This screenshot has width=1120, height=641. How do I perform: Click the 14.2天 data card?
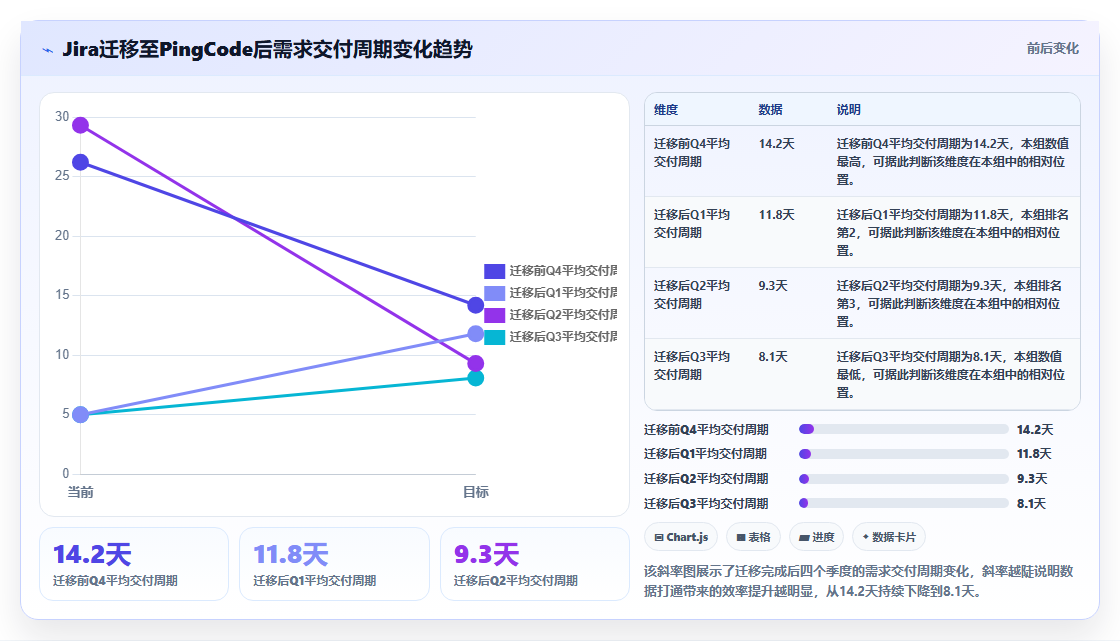(x=134, y=564)
